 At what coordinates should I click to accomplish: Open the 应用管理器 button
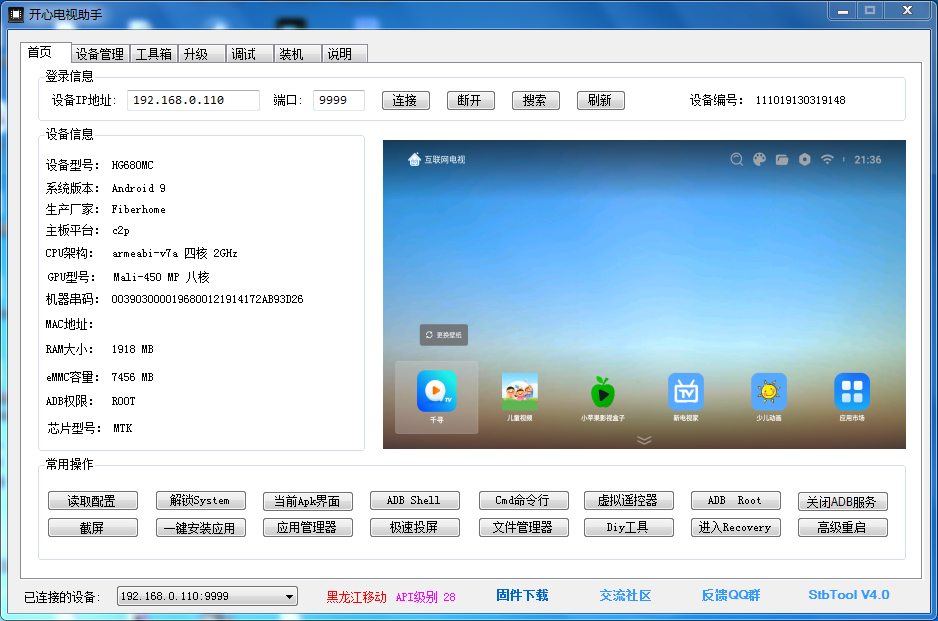pyautogui.click(x=307, y=528)
